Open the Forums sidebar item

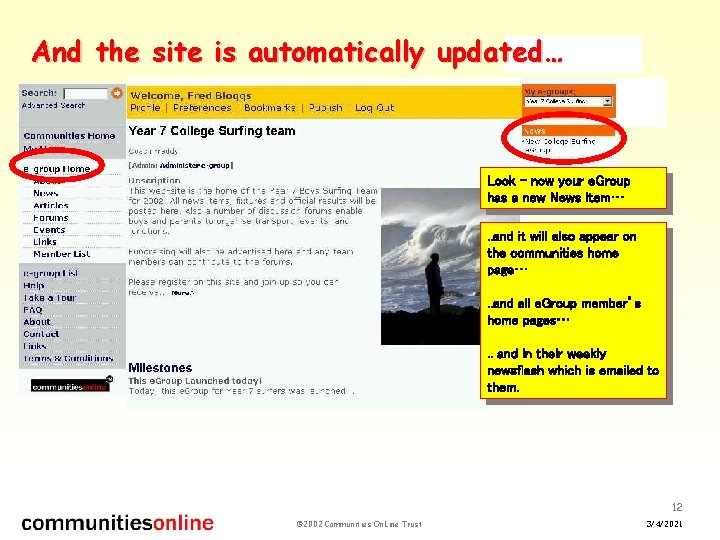pyautogui.click(x=51, y=218)
